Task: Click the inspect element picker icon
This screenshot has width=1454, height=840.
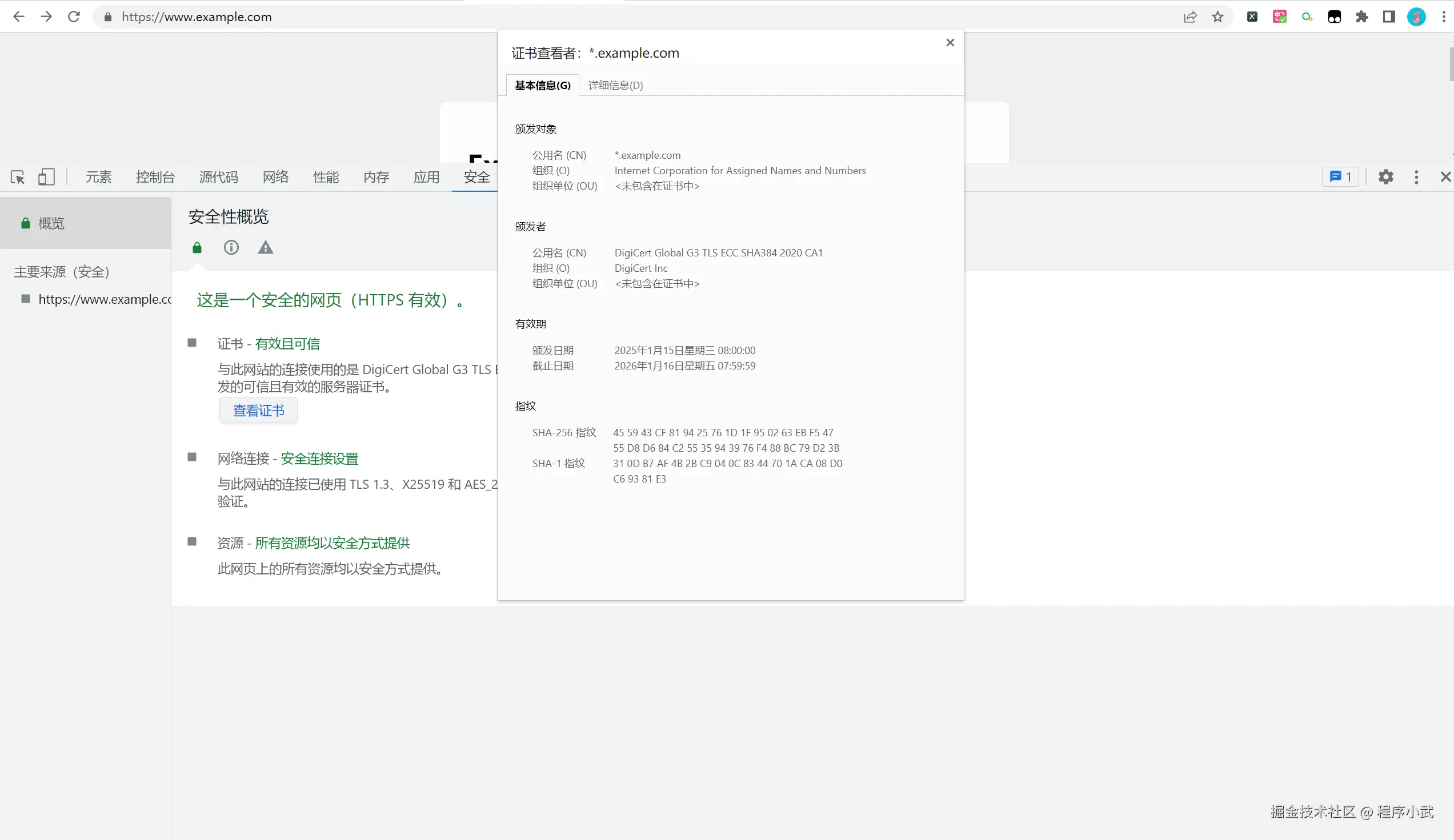Action: [x=18, y=177]
